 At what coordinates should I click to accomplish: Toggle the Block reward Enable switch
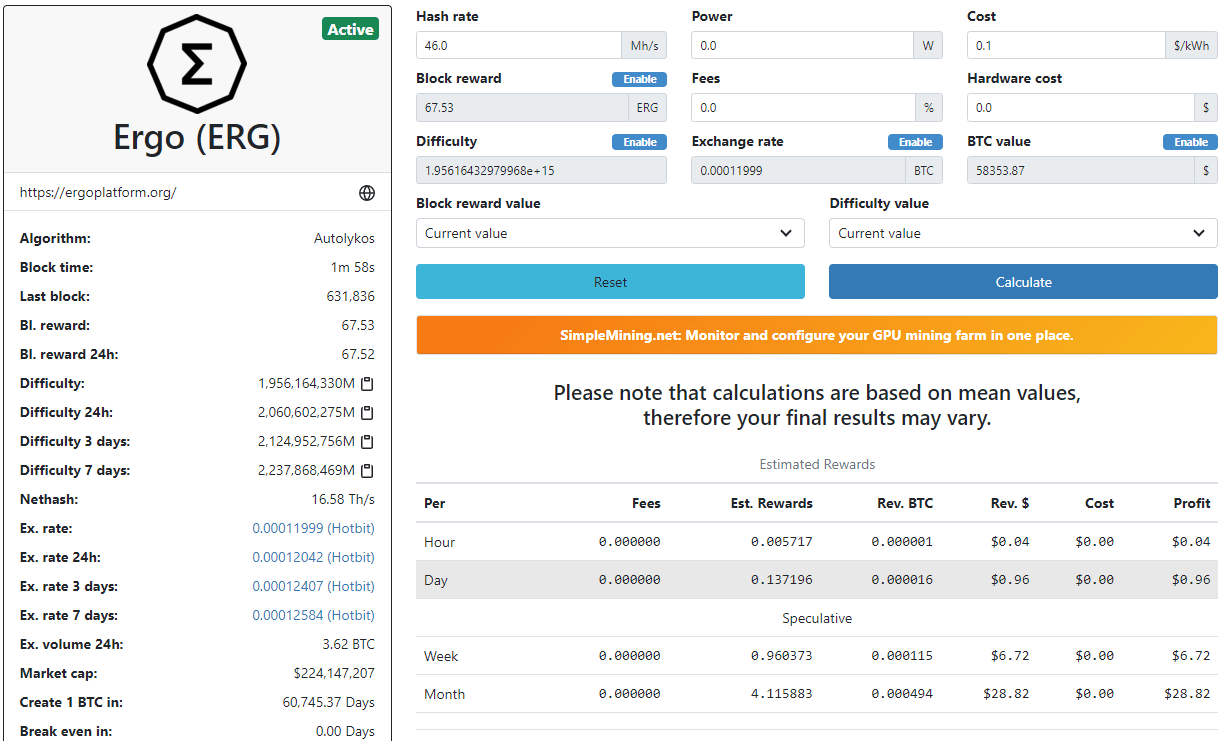pyautogui.click(x=639, y=80)
